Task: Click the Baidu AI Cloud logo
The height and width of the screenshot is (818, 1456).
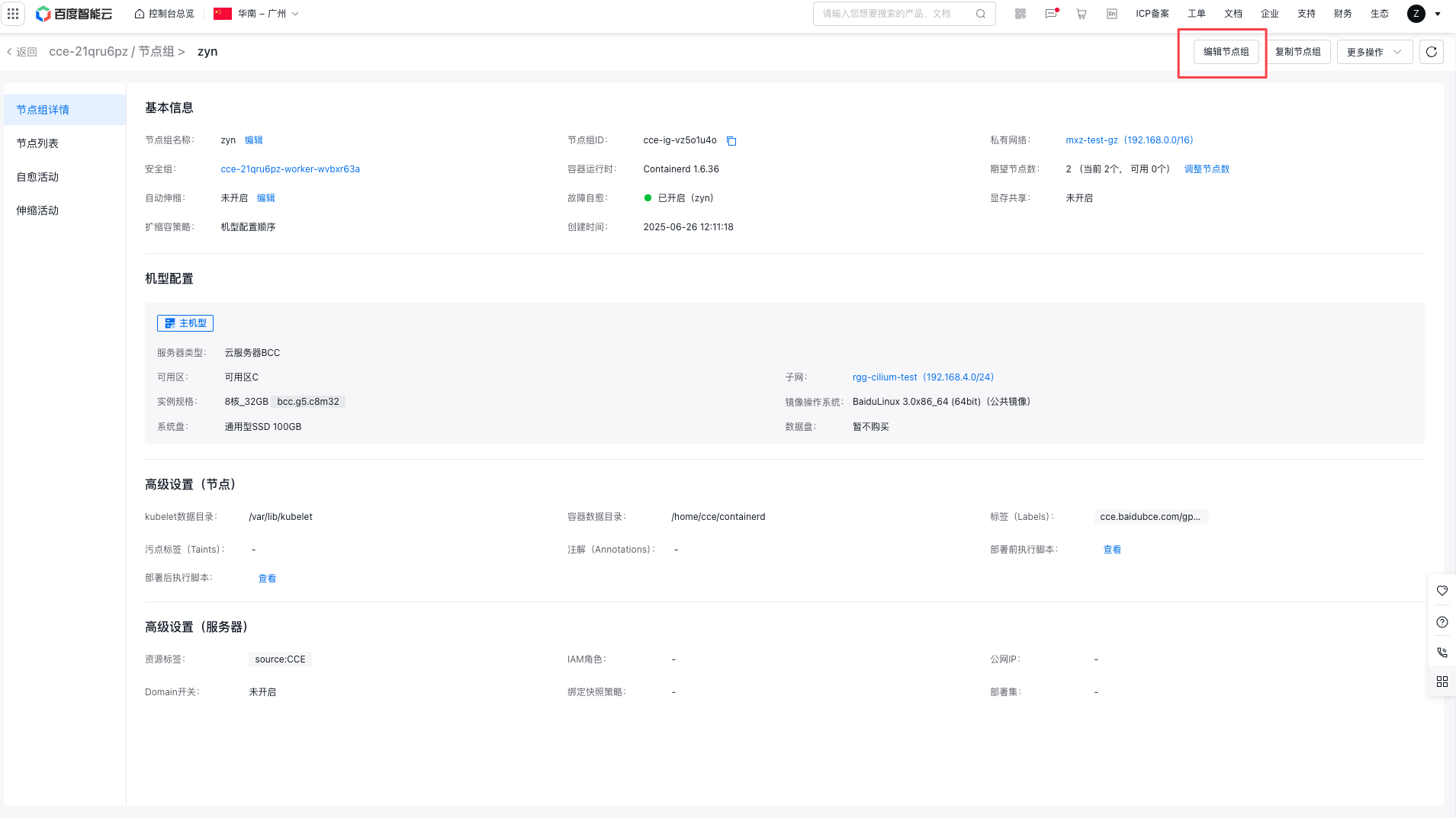Action: pyautogui.click(x=74, y=14)
